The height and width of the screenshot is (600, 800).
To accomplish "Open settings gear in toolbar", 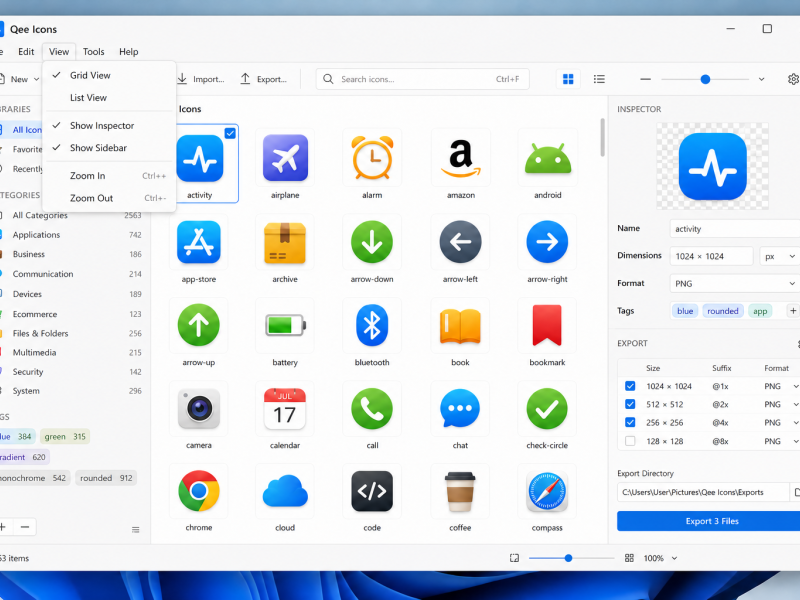I will point(793,79).
